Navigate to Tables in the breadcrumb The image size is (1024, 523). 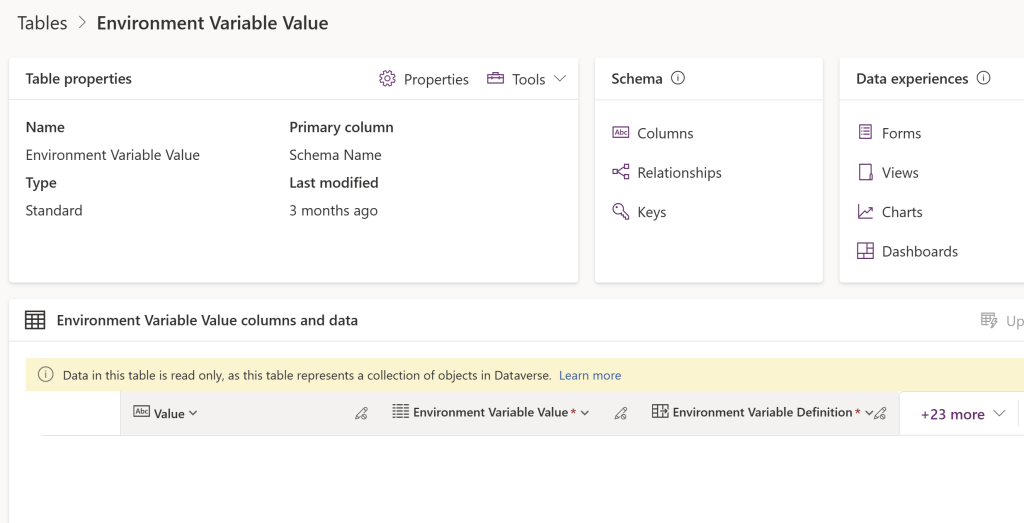click(x=42, y=23)
